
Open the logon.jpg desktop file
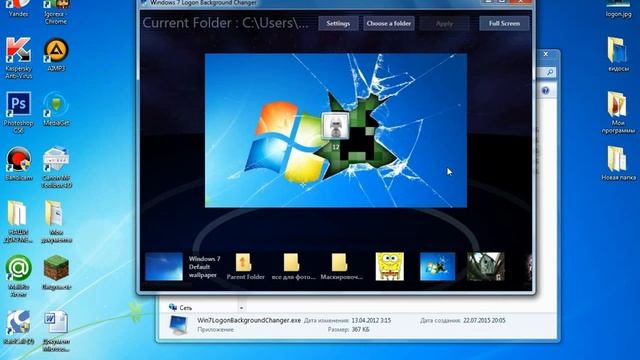pyautogui.click(x=618, y=9)
